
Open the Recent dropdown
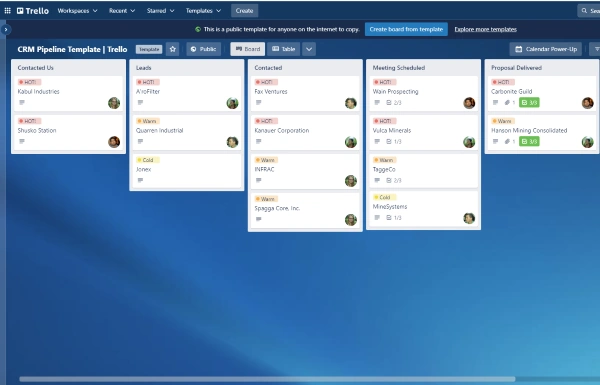[122, 11]
